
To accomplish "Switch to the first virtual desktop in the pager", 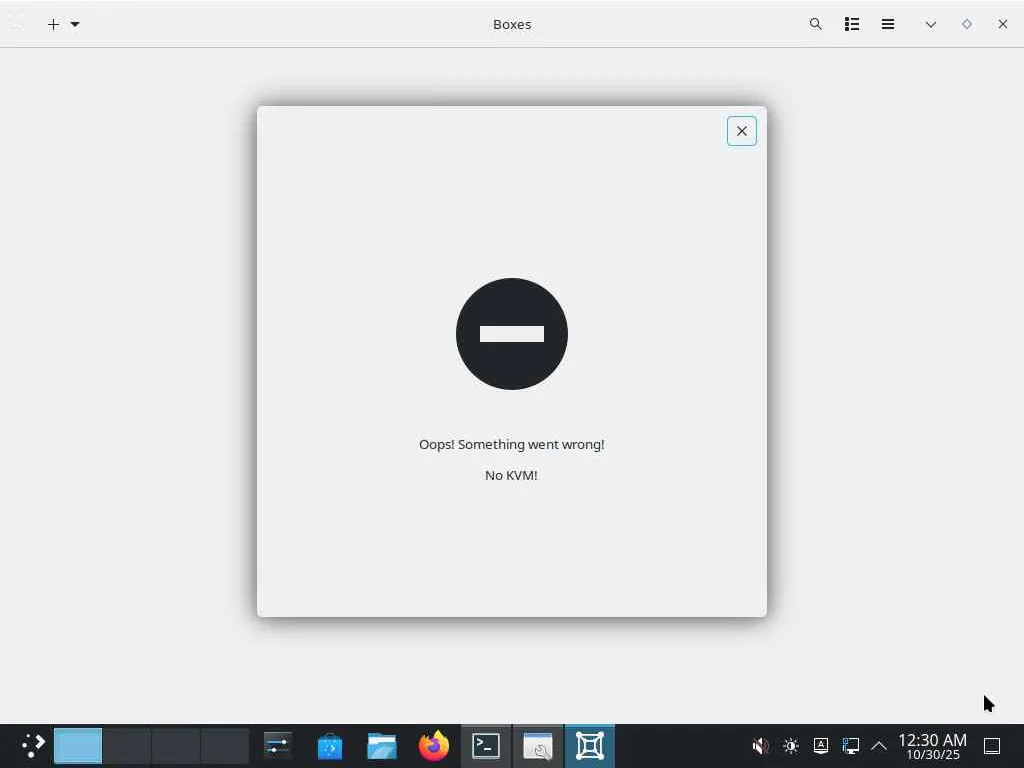I will tap(78, 746).
